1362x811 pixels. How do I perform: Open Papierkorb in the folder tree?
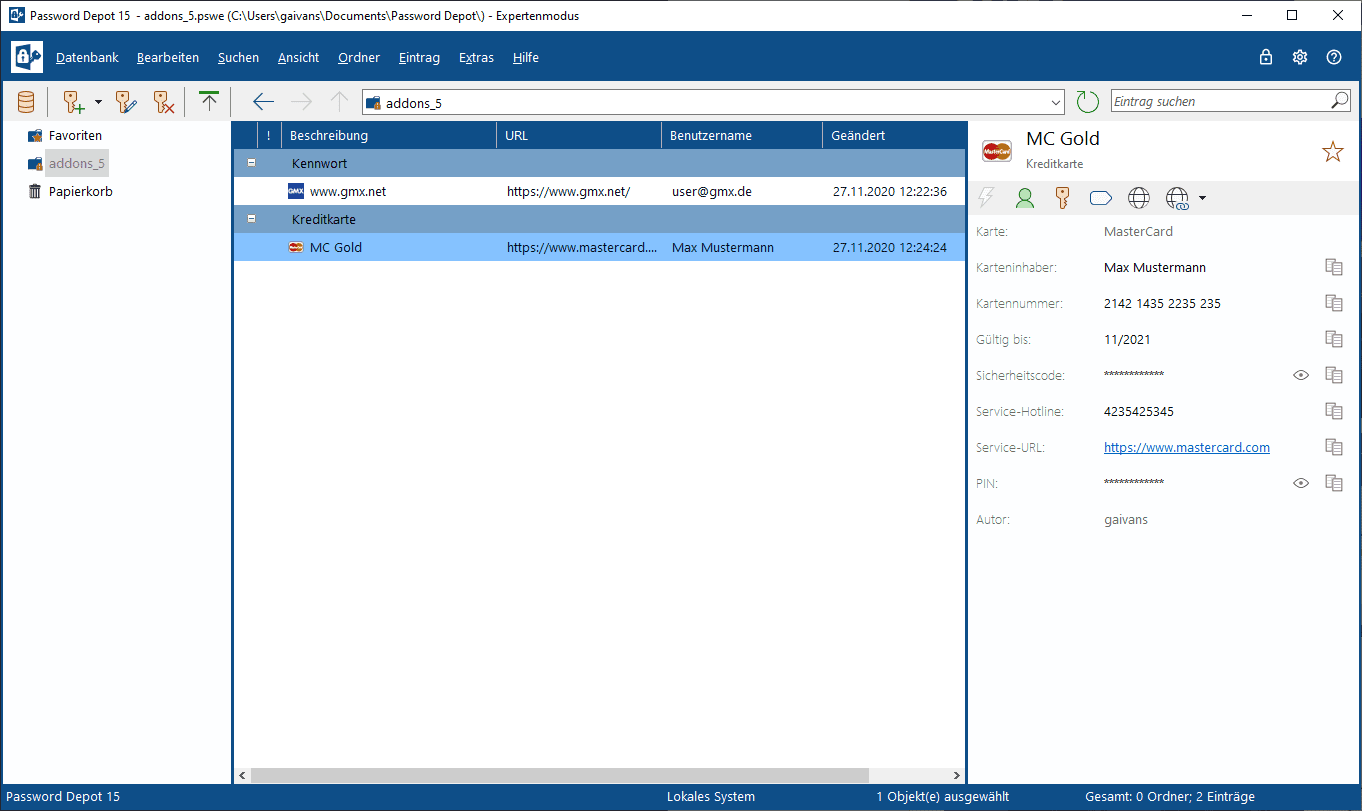[x=80, y=191]
